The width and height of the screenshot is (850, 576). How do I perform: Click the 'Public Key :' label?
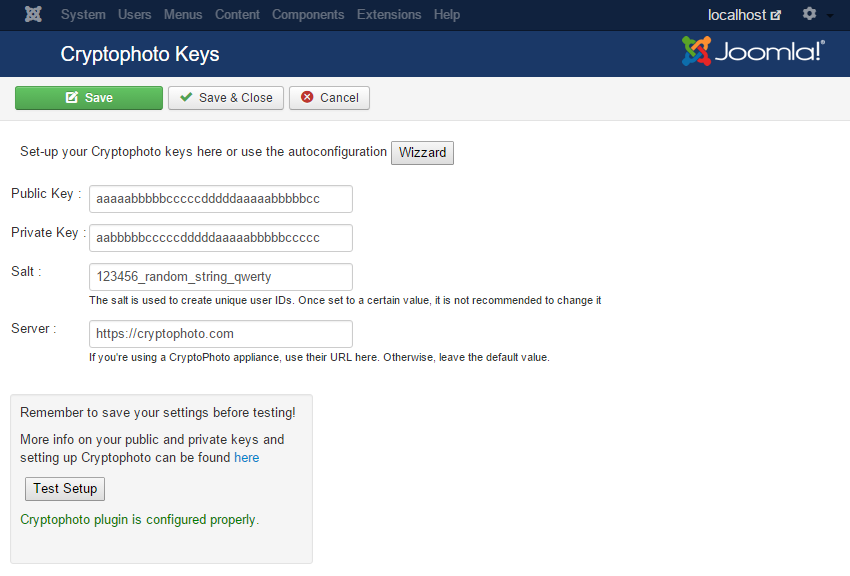46,194
